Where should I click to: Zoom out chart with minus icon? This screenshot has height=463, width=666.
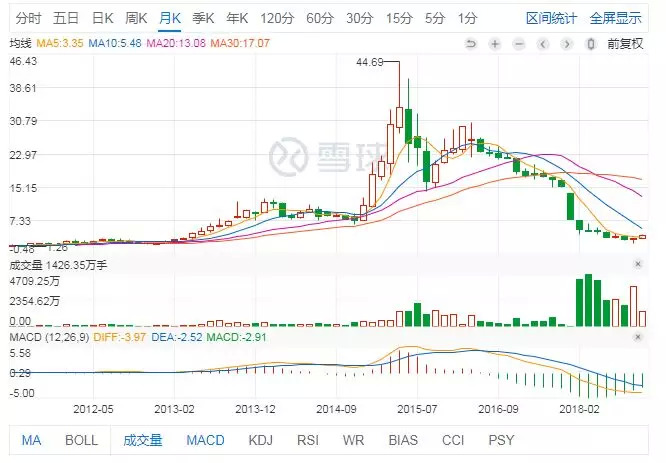(519, 44)
